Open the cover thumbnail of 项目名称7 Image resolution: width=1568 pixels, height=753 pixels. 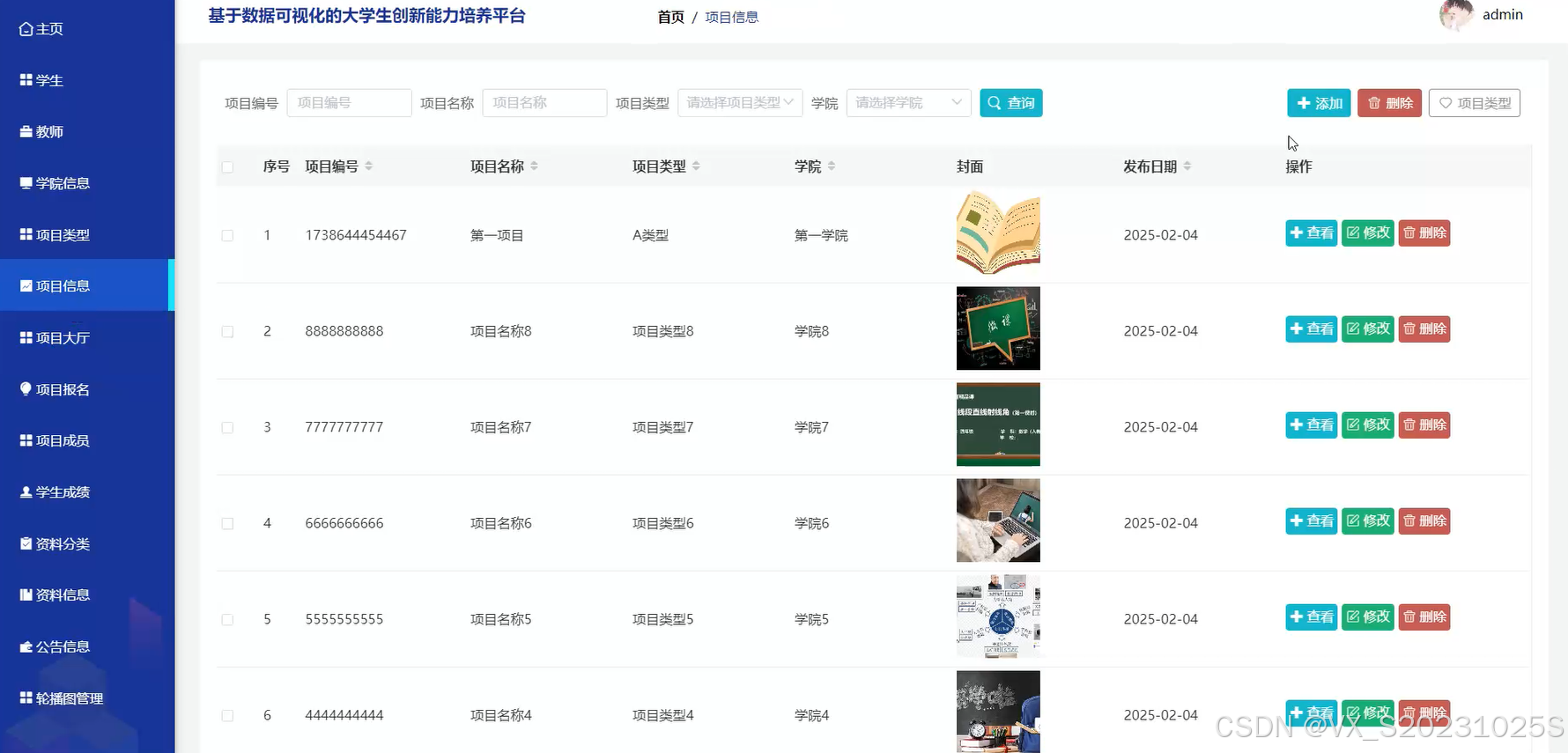pos(998,424)
